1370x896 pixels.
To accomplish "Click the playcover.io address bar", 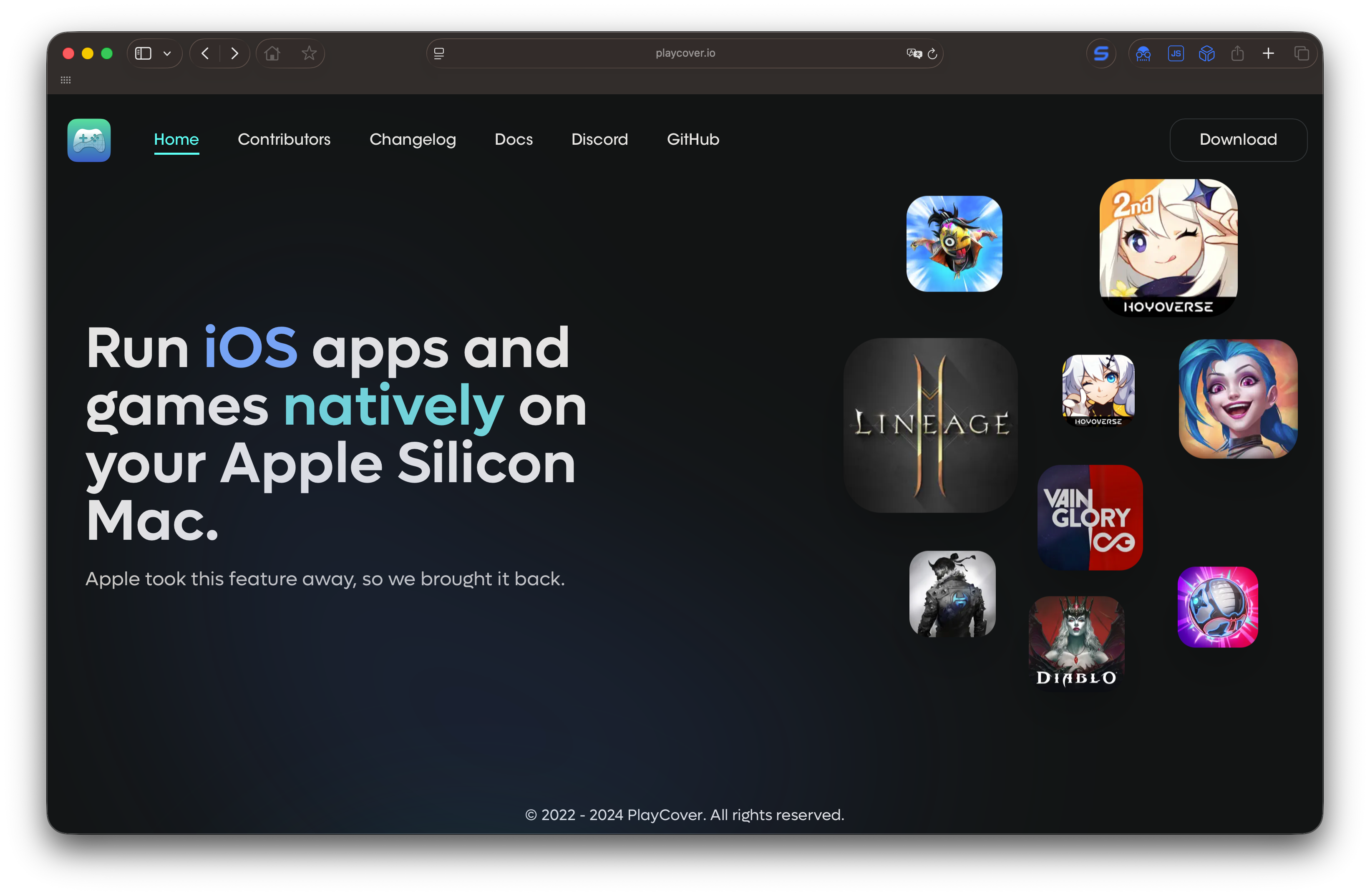I will click(685, 53).
